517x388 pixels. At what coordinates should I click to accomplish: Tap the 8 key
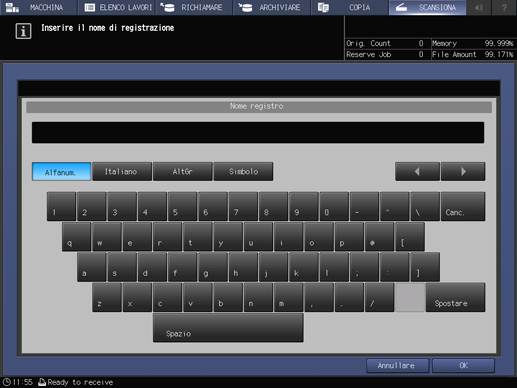click(274, 206)
